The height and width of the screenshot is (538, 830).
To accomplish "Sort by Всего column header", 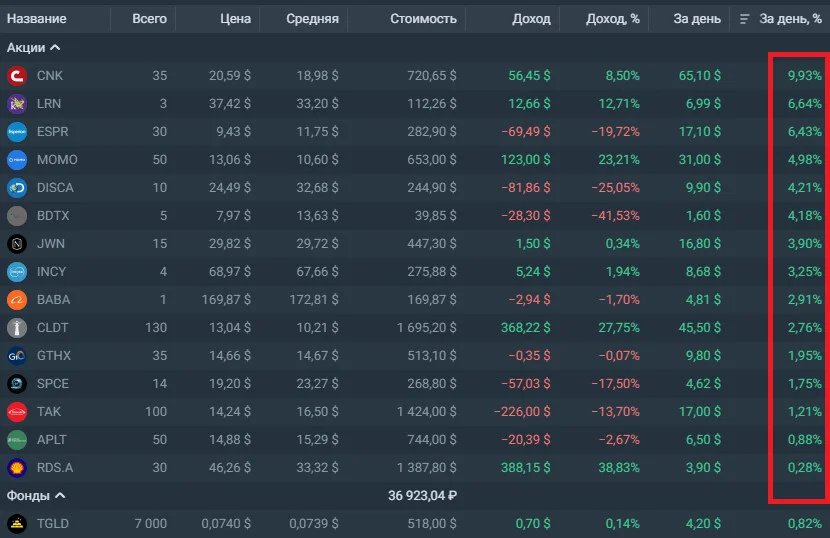I will [149, 19].
